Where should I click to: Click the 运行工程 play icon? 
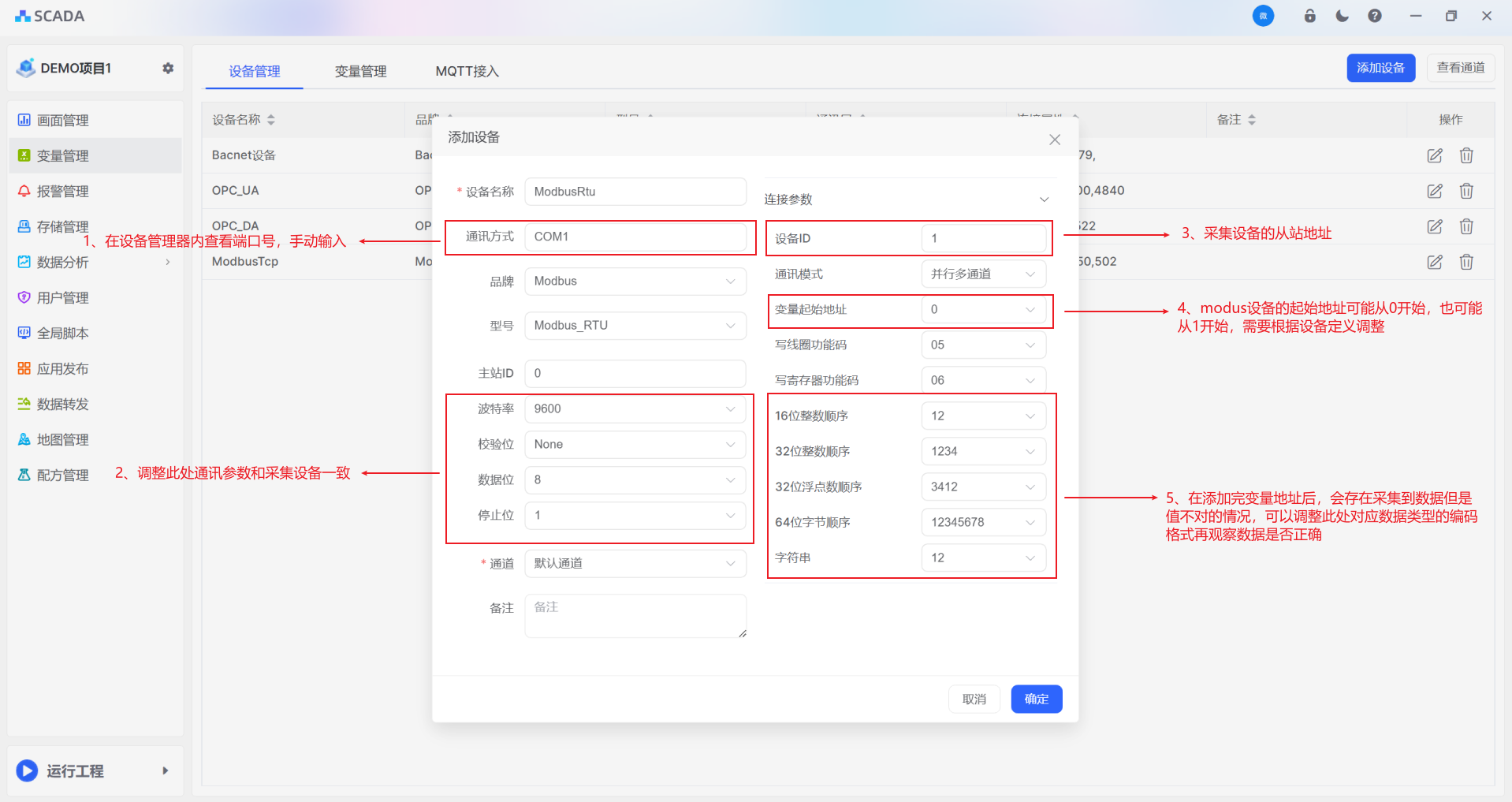pyautogui.click(x=27, y=770)
